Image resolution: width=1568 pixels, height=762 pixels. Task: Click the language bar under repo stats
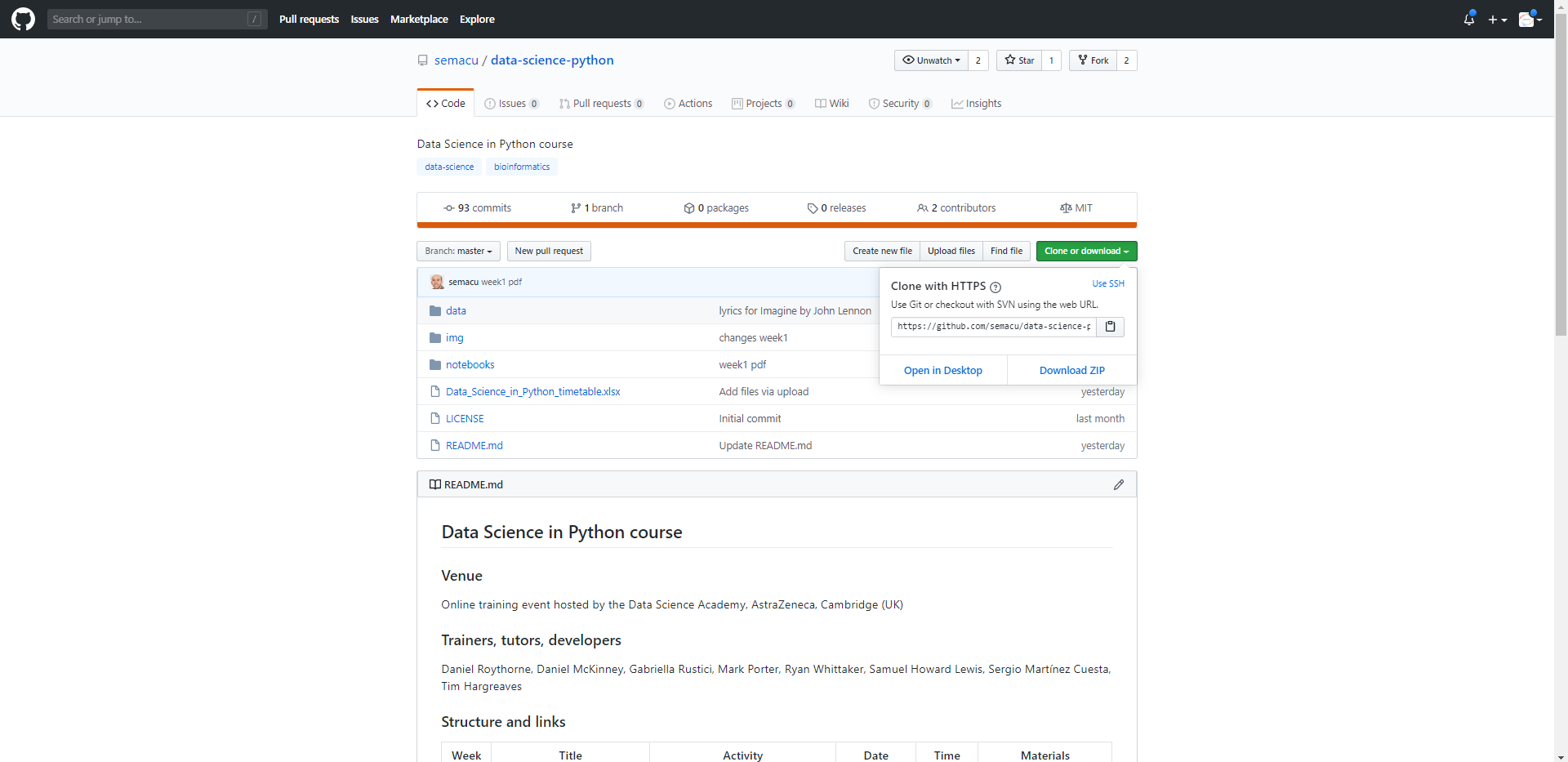(x=777, y=225)
